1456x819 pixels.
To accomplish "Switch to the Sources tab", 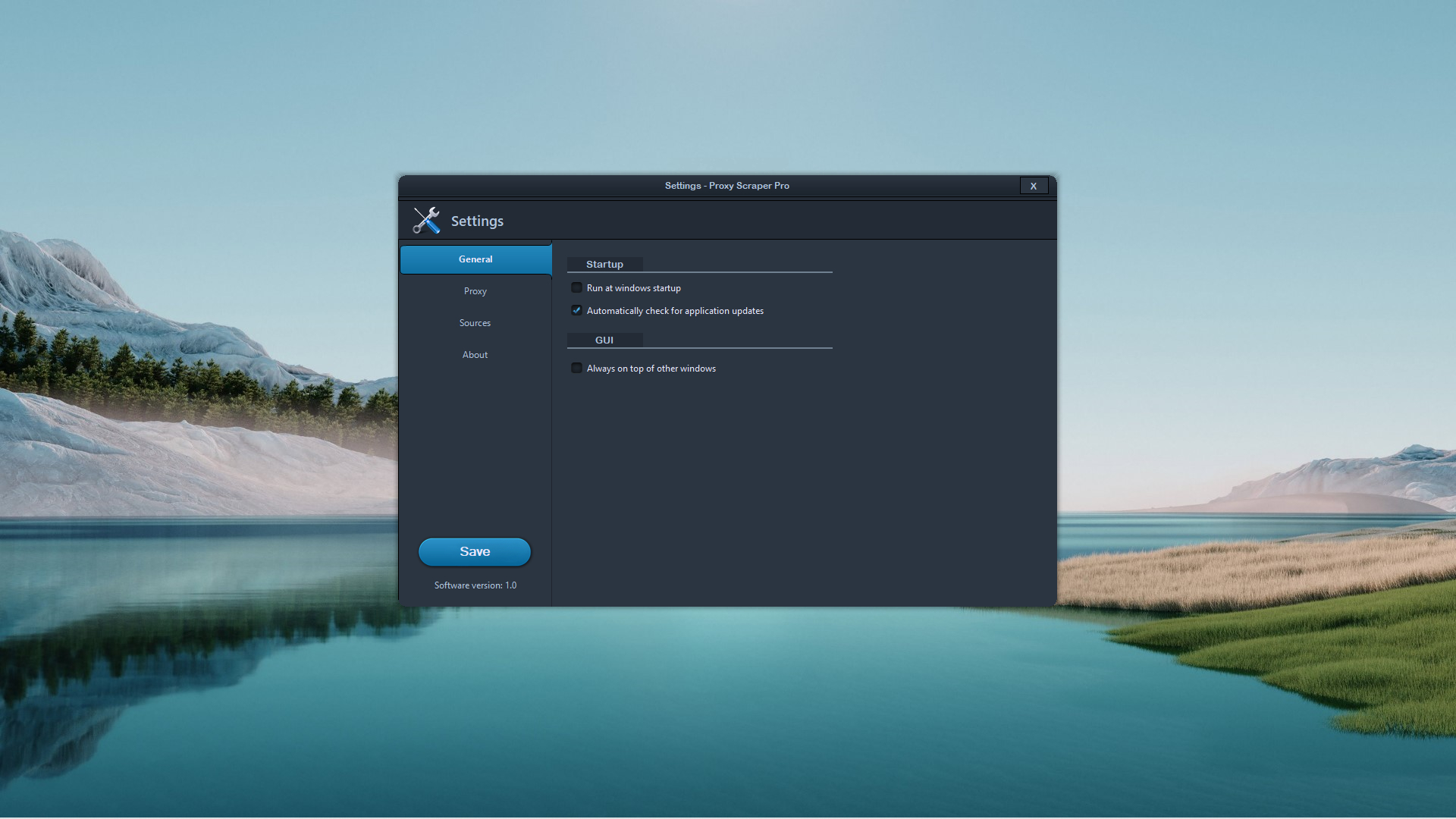I will (x=475, y=323).
